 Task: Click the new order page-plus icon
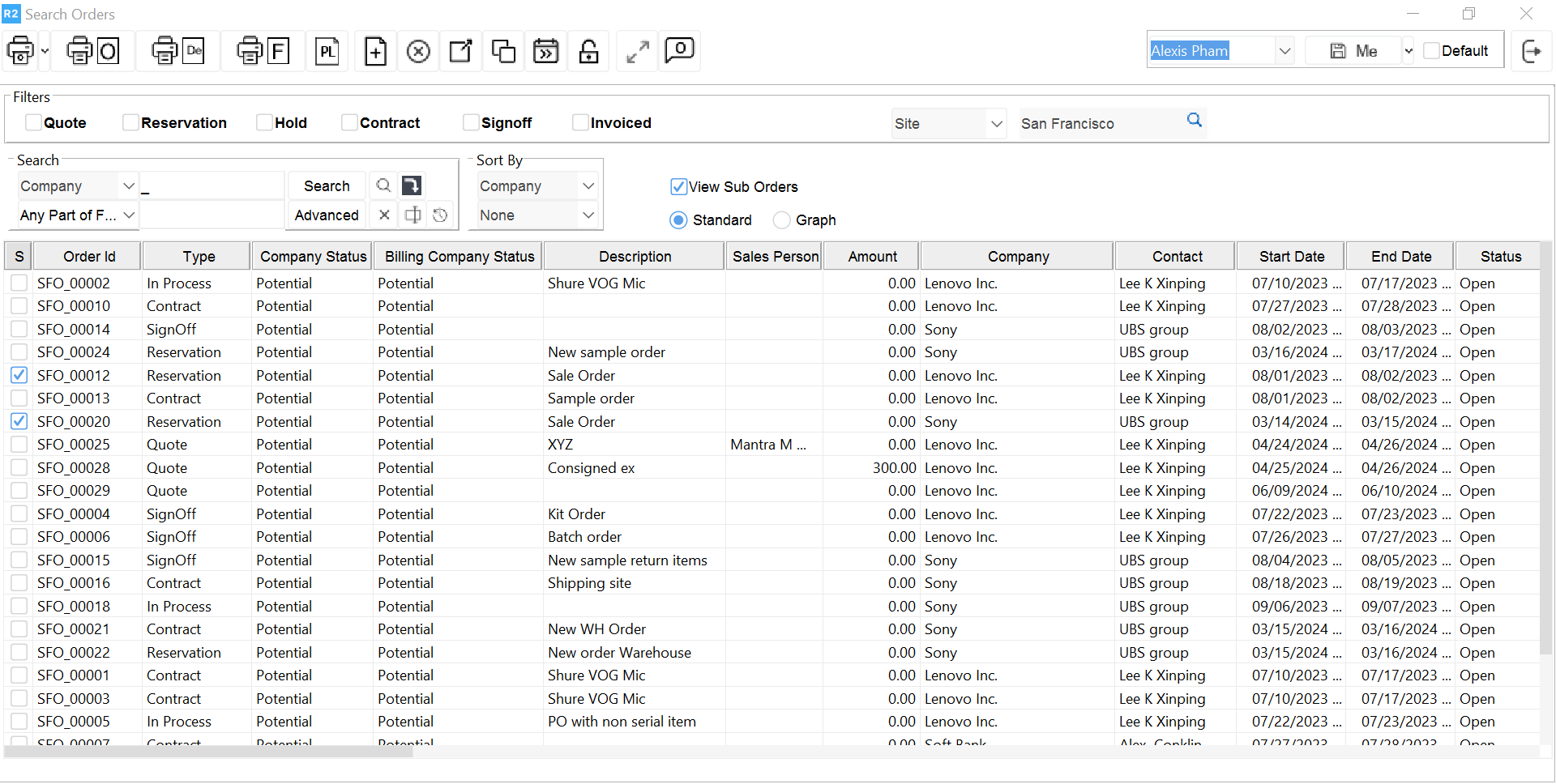375,52
